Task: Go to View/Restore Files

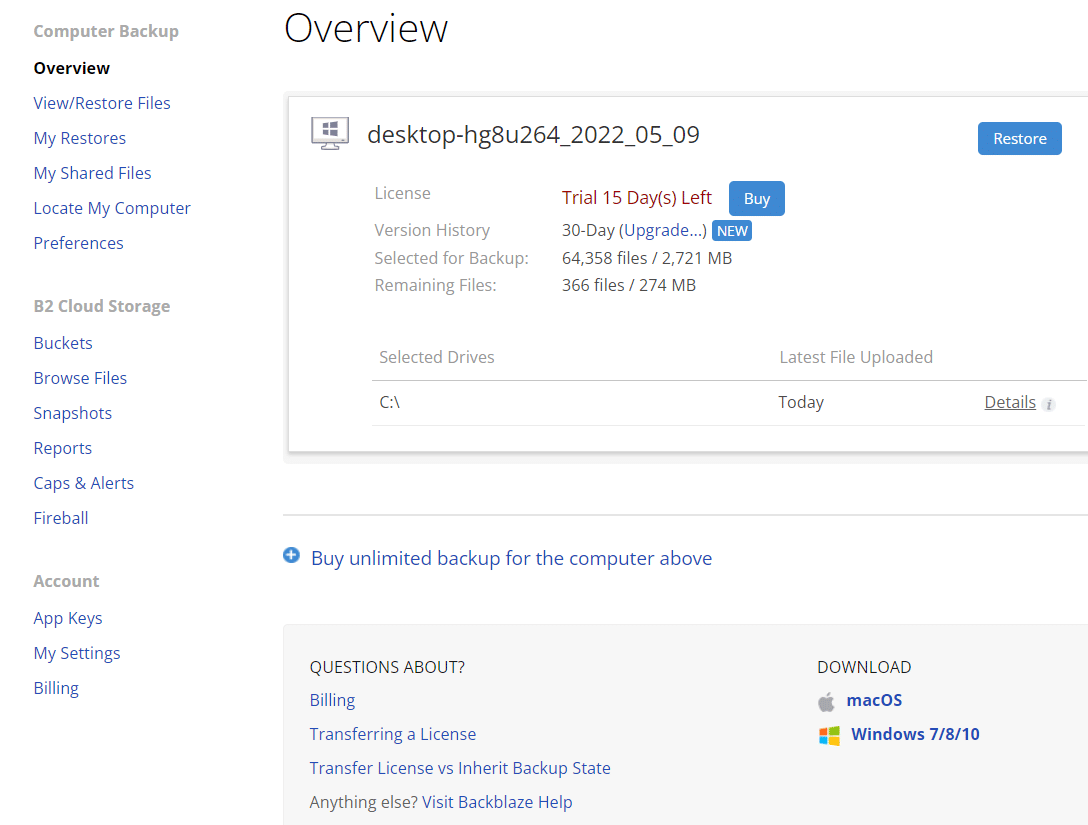Action: tap(102, 103)
